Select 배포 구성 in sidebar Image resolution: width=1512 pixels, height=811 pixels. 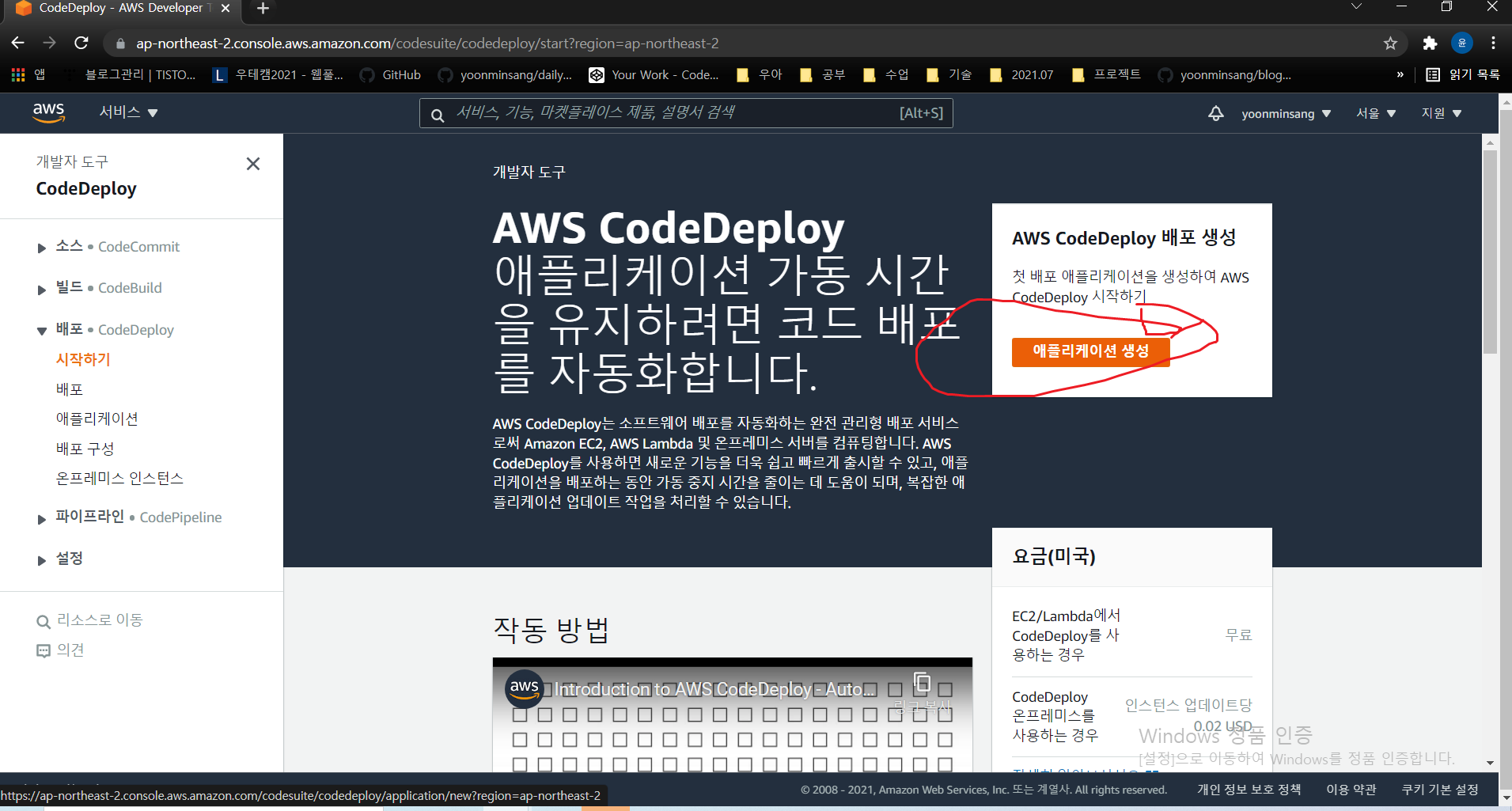point(85,449)
